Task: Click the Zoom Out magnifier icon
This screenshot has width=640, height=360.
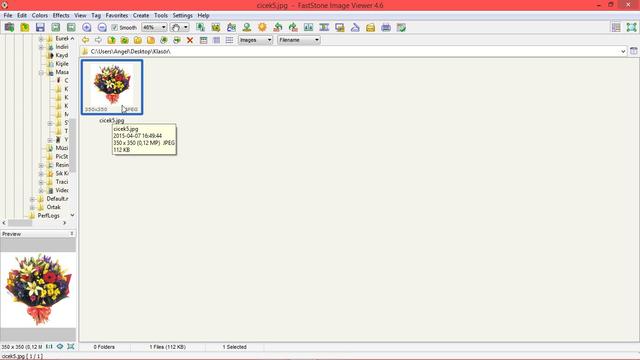Action: 102,27
